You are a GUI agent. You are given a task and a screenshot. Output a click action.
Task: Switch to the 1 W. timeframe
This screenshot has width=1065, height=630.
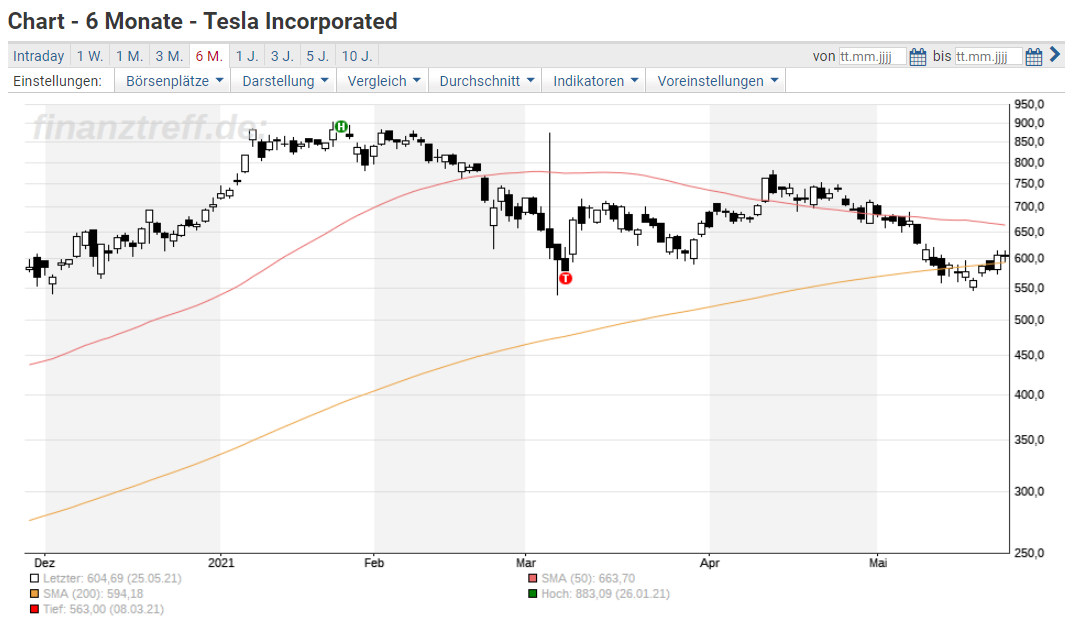click(90, 56)
